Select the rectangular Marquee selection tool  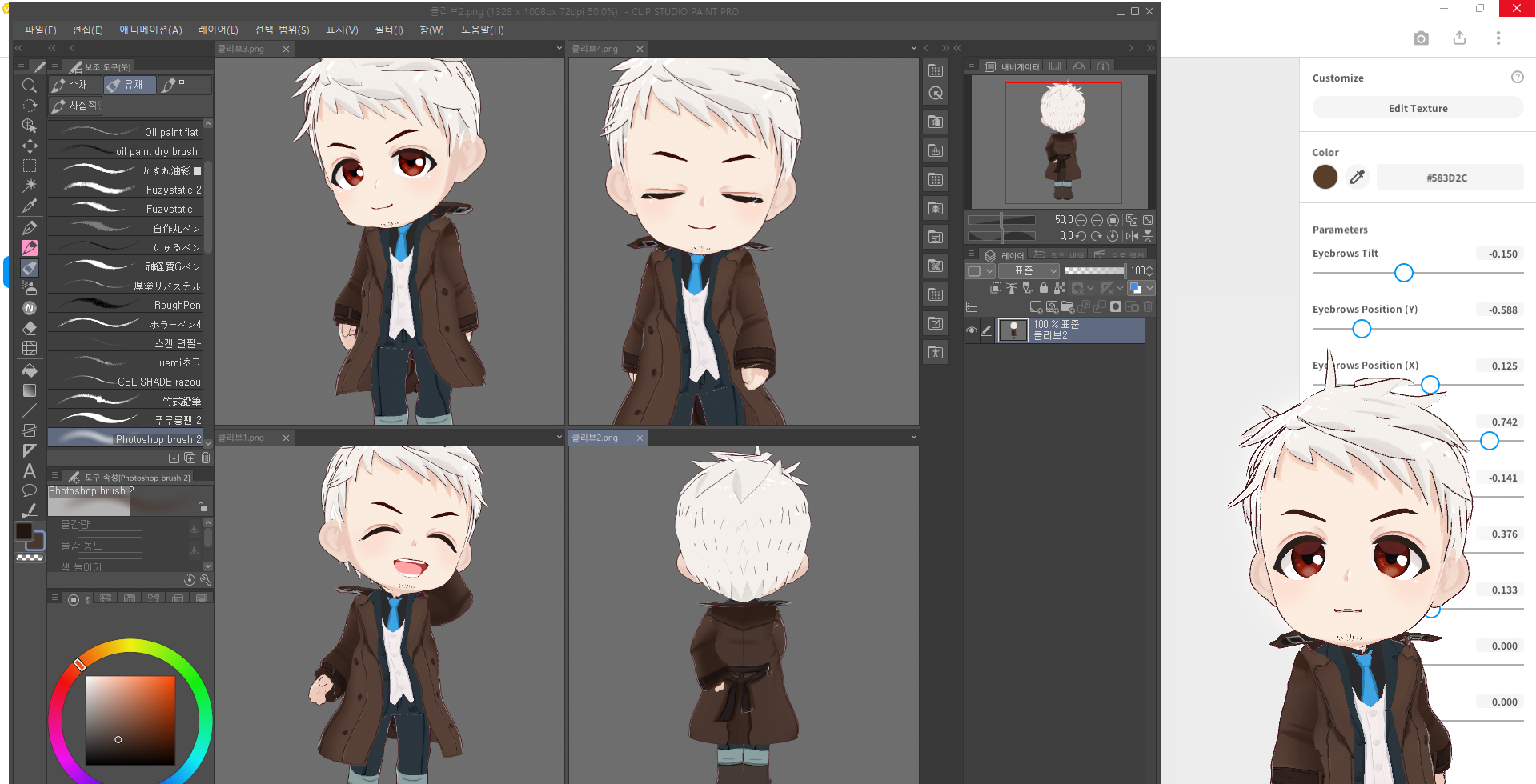point(30,166)
